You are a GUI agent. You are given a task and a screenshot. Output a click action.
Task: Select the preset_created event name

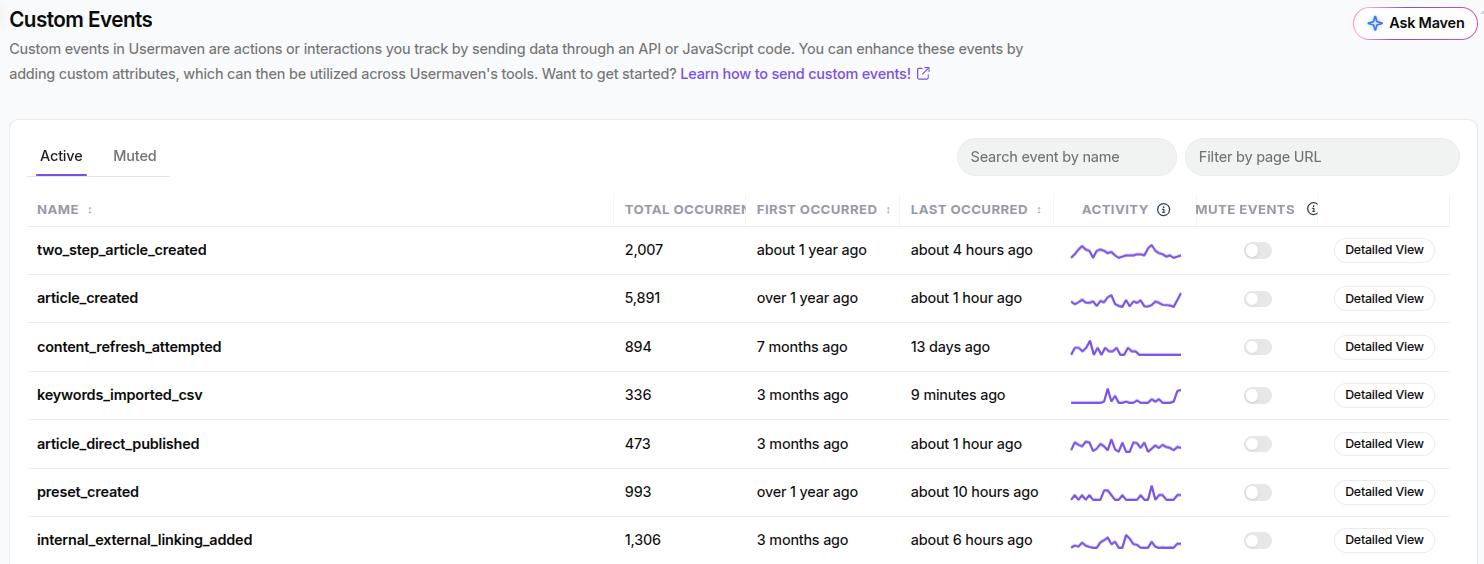point(88,492)
